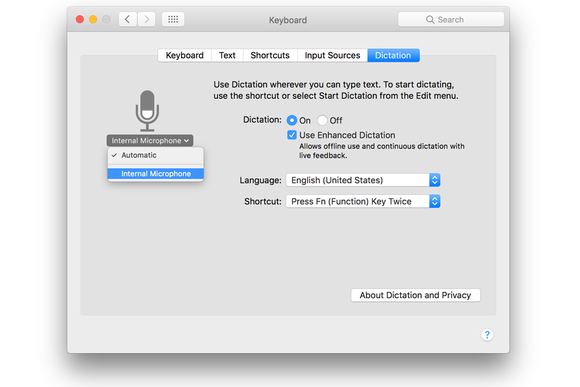
Task: Switch to the Keyboard tab
Action: pos(185,55)
